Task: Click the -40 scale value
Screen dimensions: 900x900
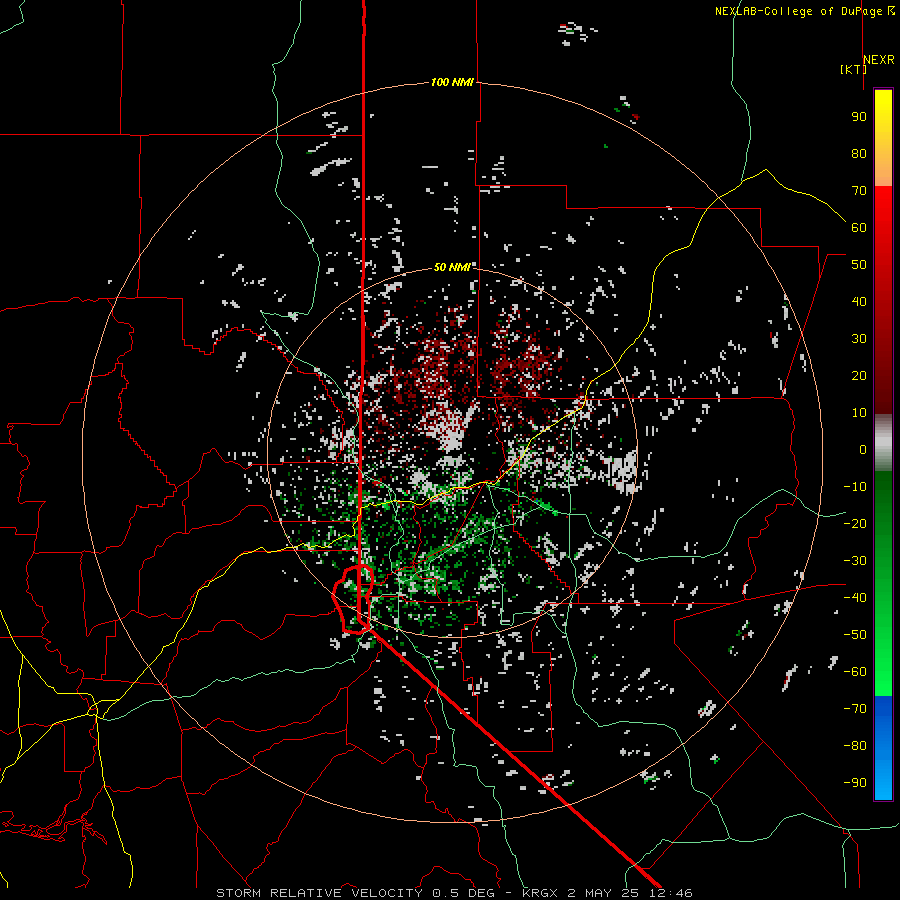Action: 855,598
